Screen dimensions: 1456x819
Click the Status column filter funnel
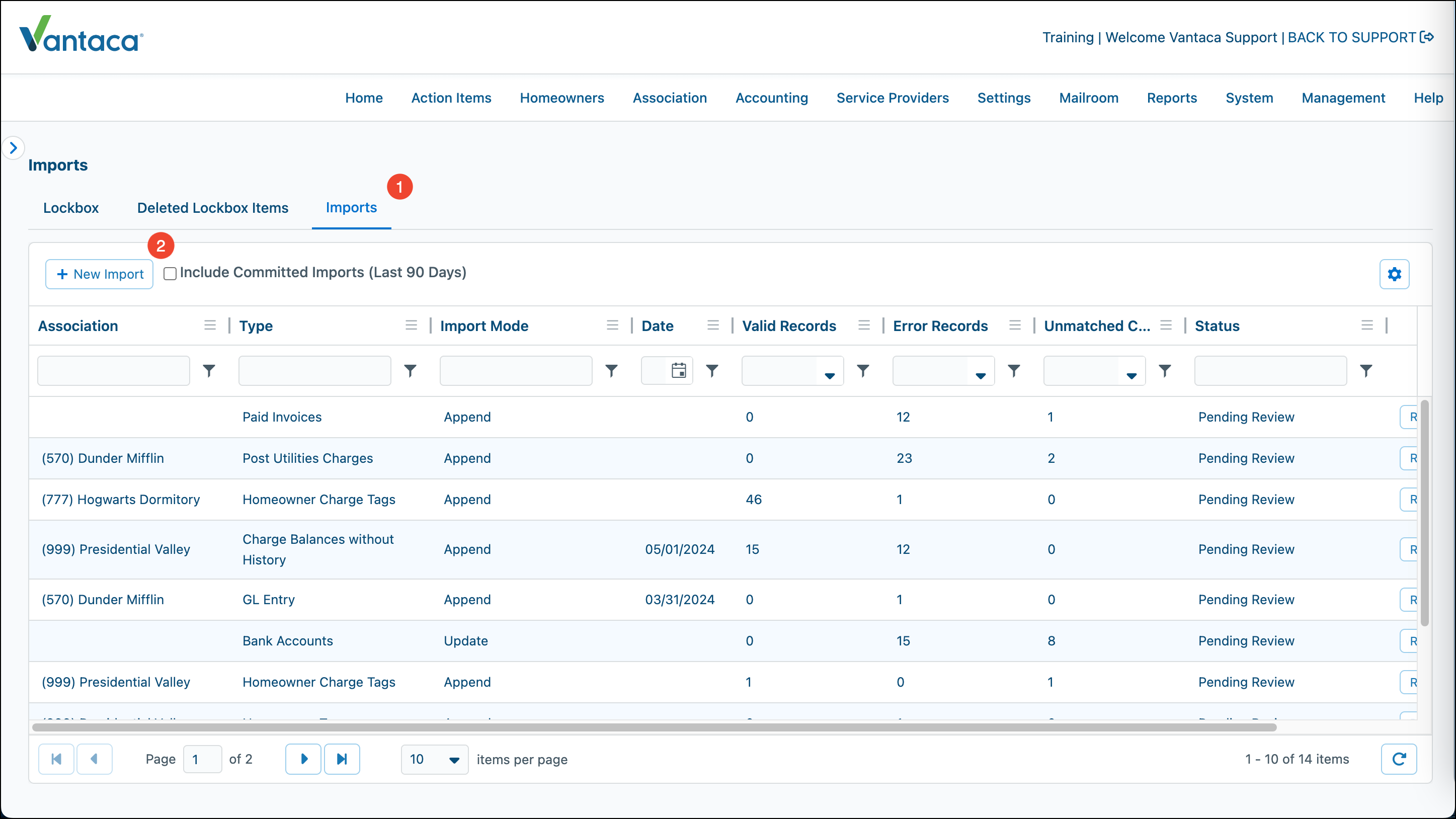coord(1366,371)
